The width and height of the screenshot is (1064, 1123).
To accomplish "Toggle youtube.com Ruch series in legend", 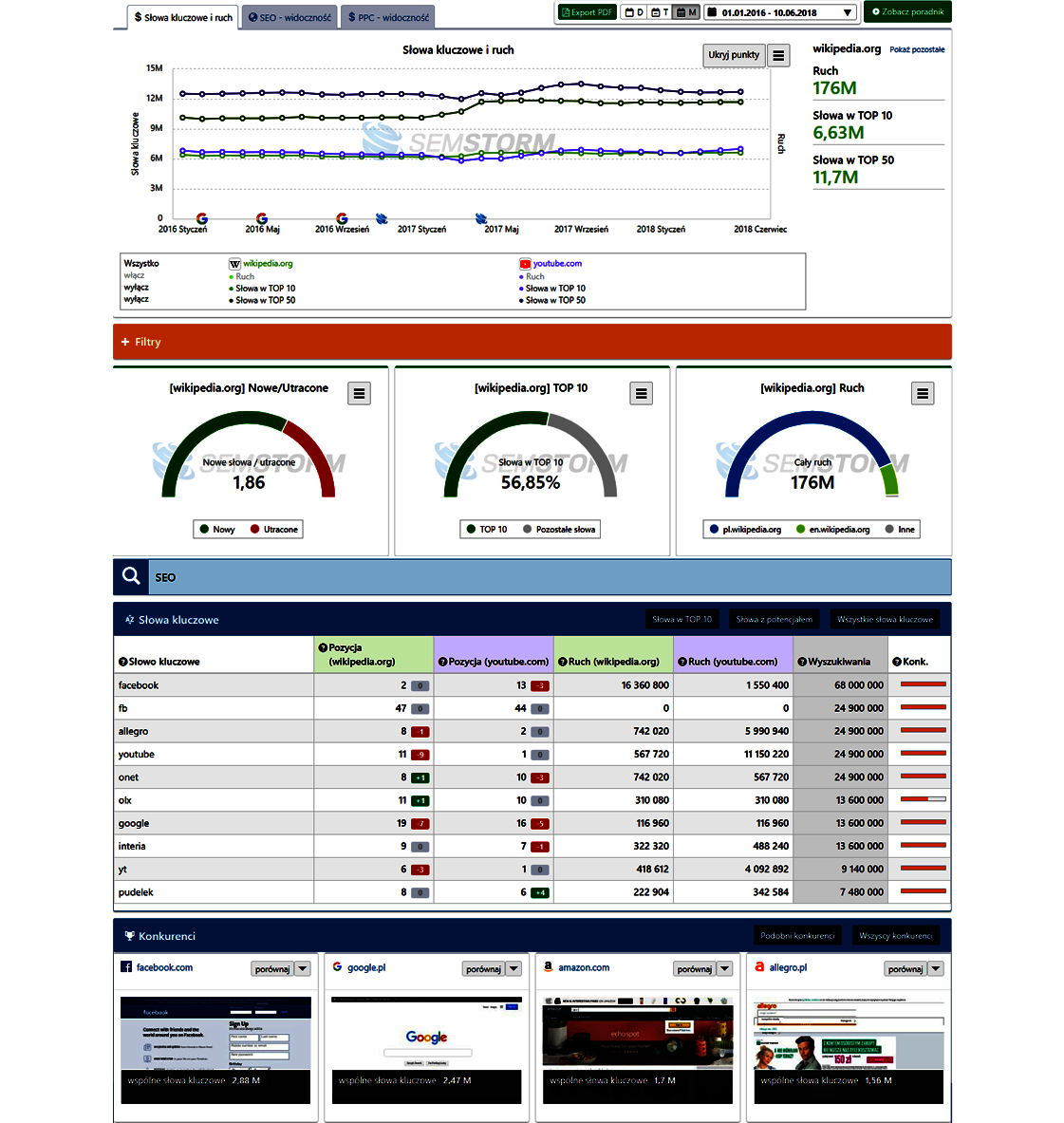I will click(x=532, y=276).
